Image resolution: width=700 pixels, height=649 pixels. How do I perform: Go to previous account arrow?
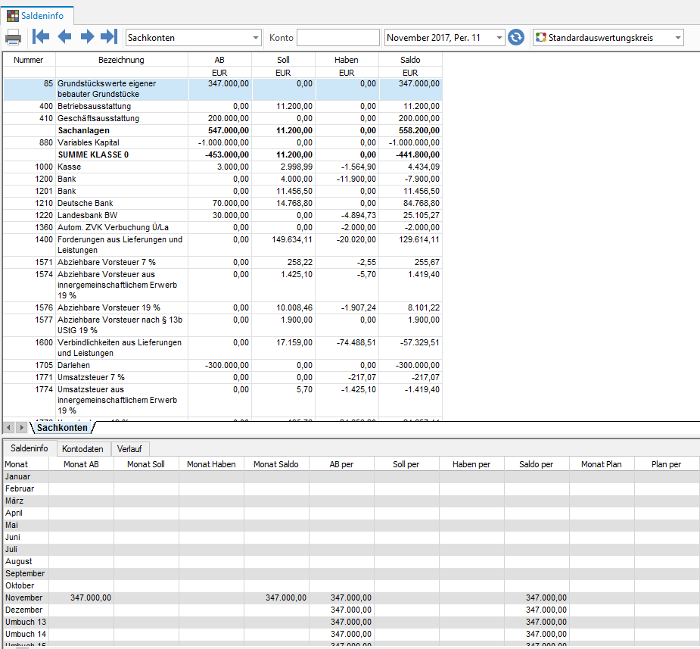click(65, 37)
